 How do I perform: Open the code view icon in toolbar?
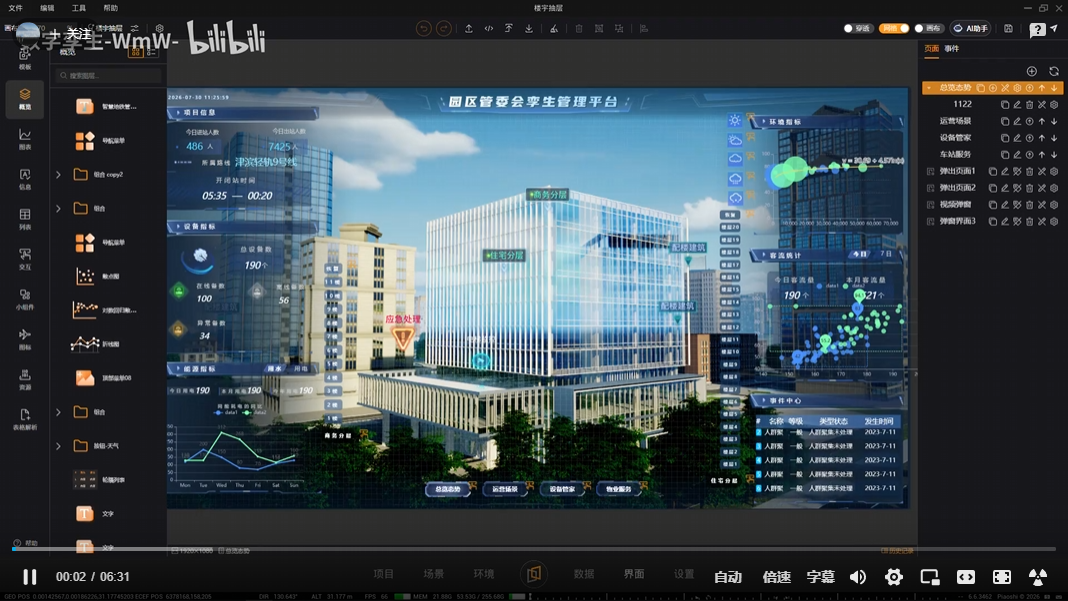488,29
